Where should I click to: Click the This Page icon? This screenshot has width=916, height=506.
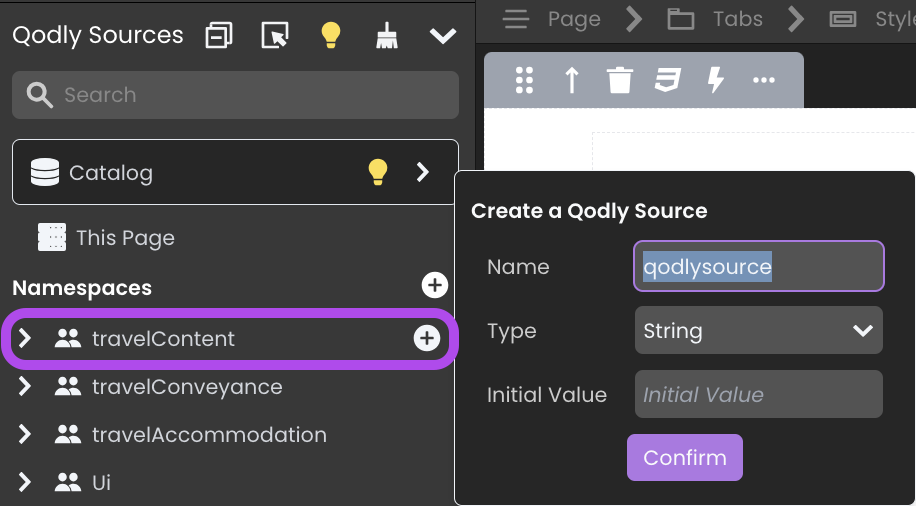coord(52,237)
